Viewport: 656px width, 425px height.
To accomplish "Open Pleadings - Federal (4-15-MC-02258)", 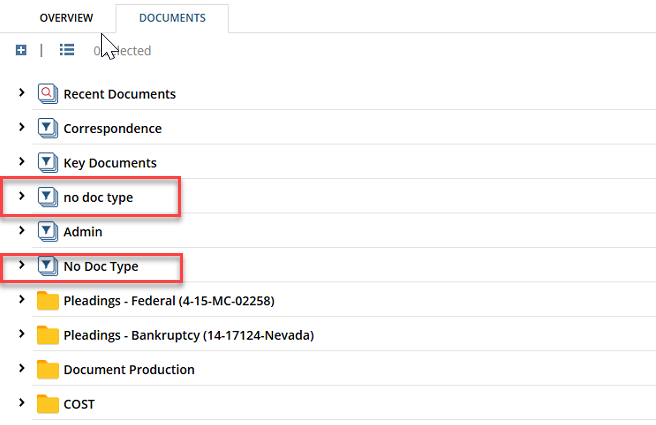I will 168,301.
